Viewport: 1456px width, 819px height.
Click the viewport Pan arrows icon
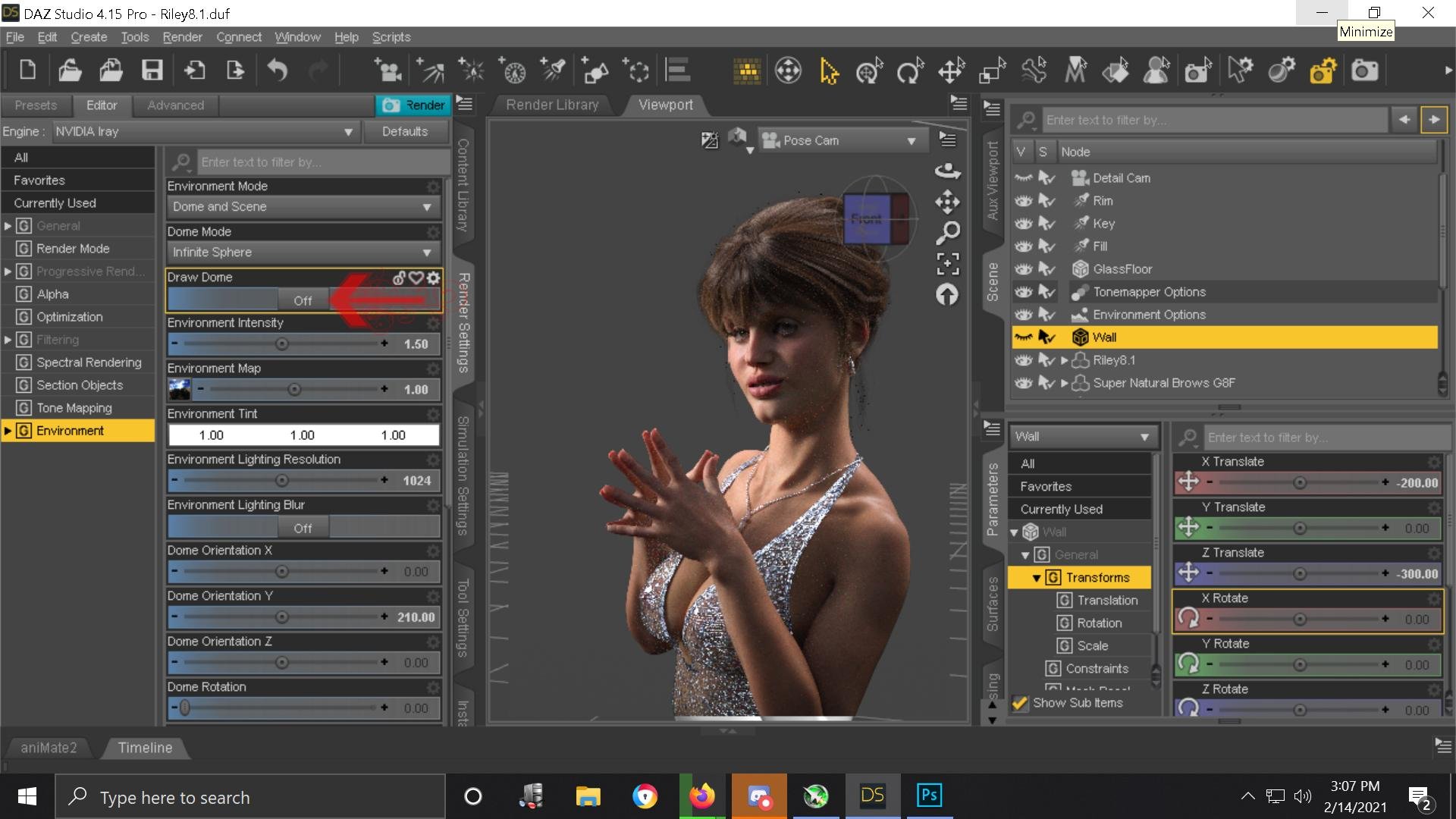[947, 202]
